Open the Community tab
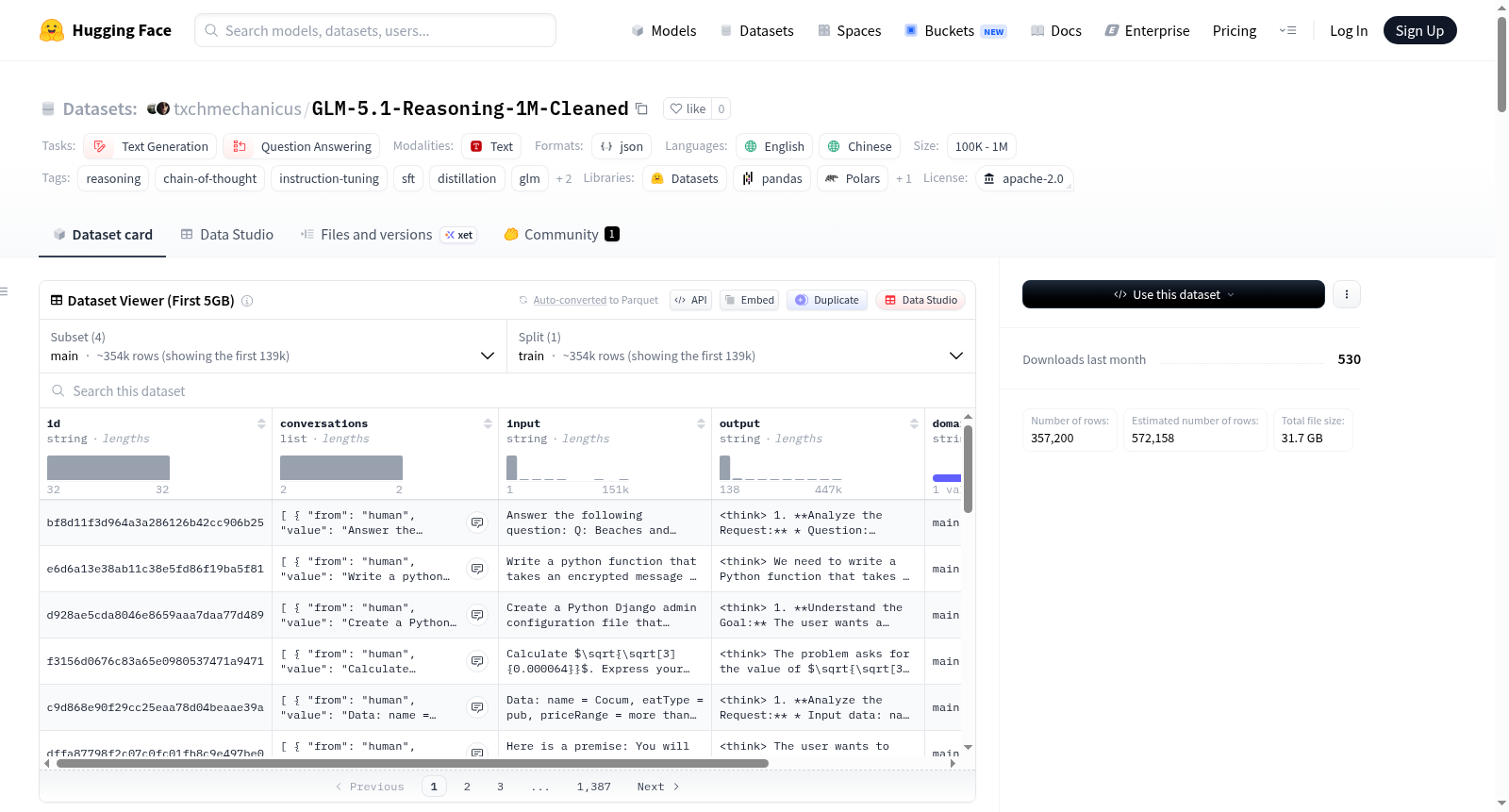 [x=562, y=235]
